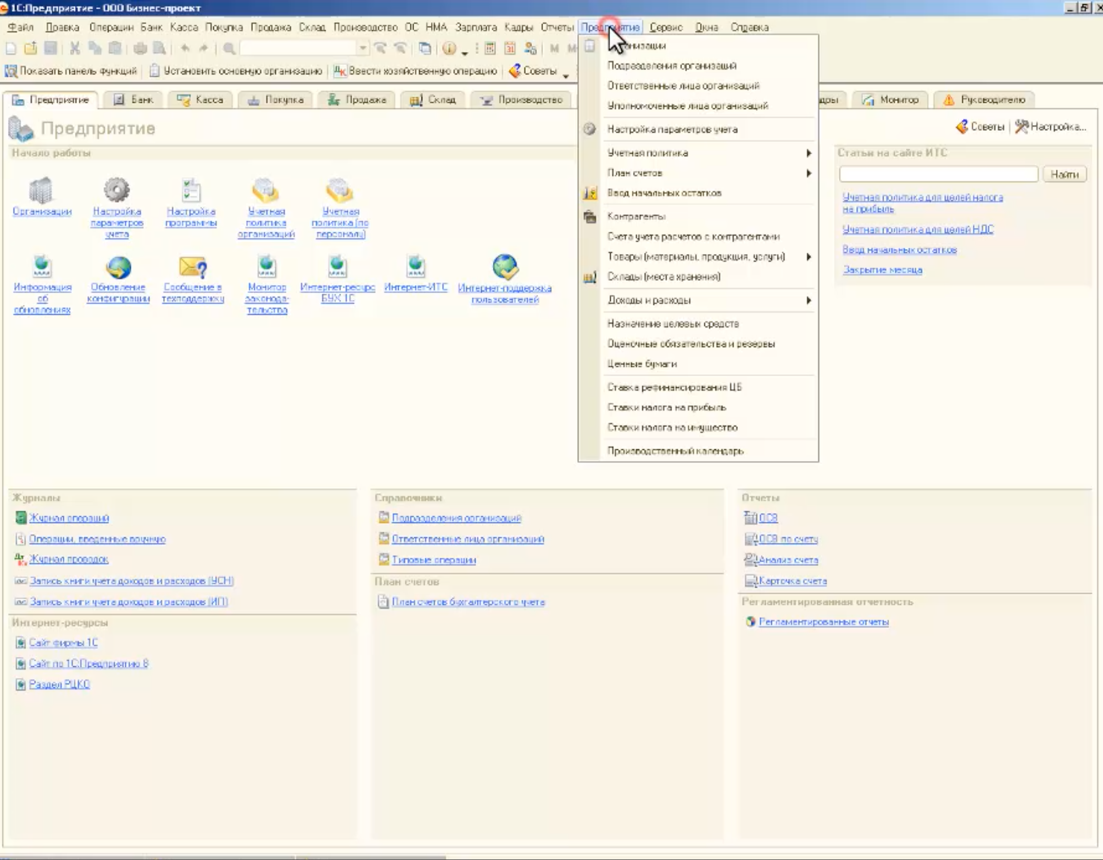Switch to the Продажа tab
Image resolution: width=1103 pixels, height=860 pixels.
(x=357, y=100)
